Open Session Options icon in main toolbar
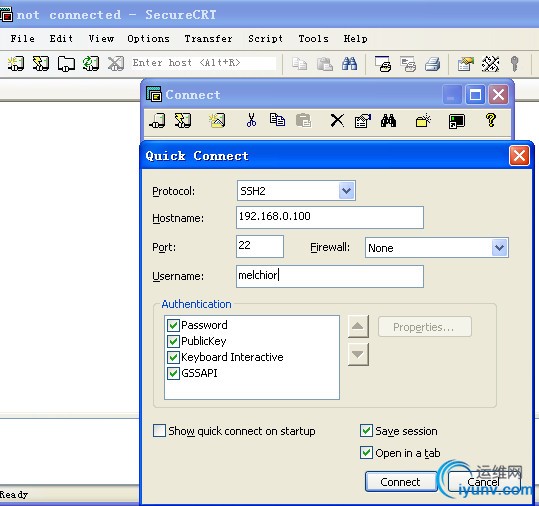The image size is (539, 506). coord(465,64)
